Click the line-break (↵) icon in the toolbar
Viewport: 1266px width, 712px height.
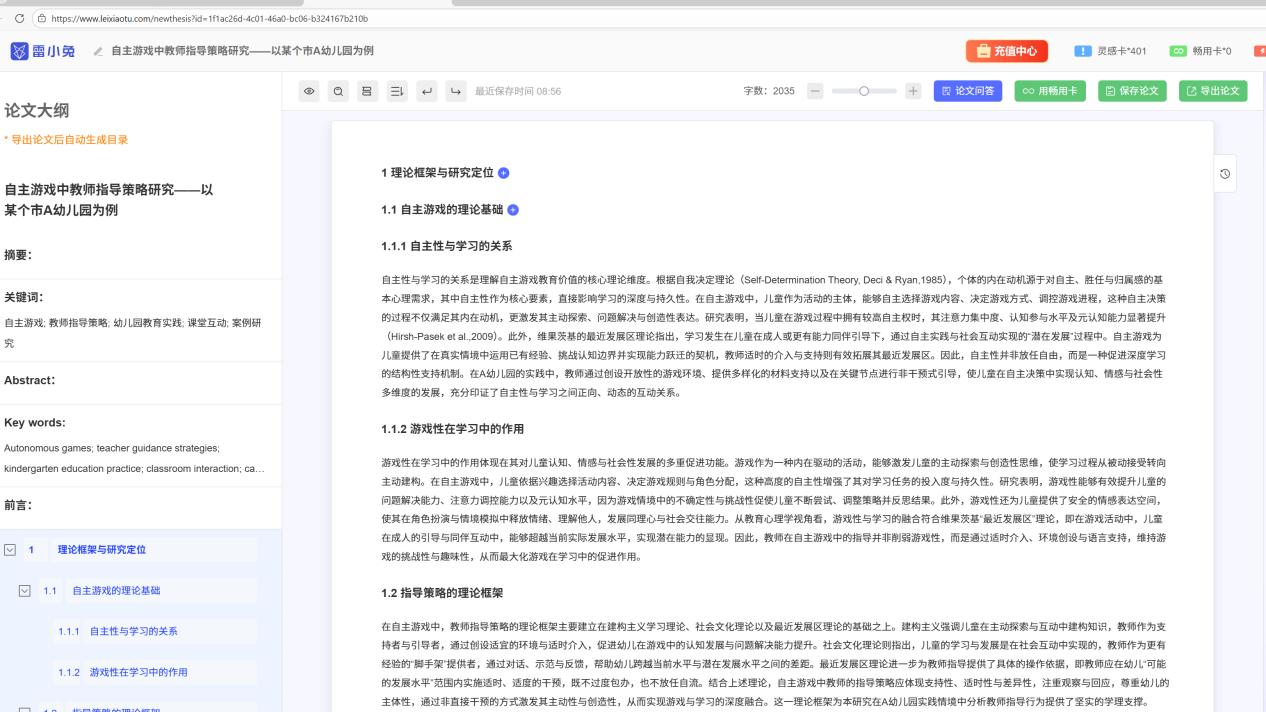pos(427,91)
